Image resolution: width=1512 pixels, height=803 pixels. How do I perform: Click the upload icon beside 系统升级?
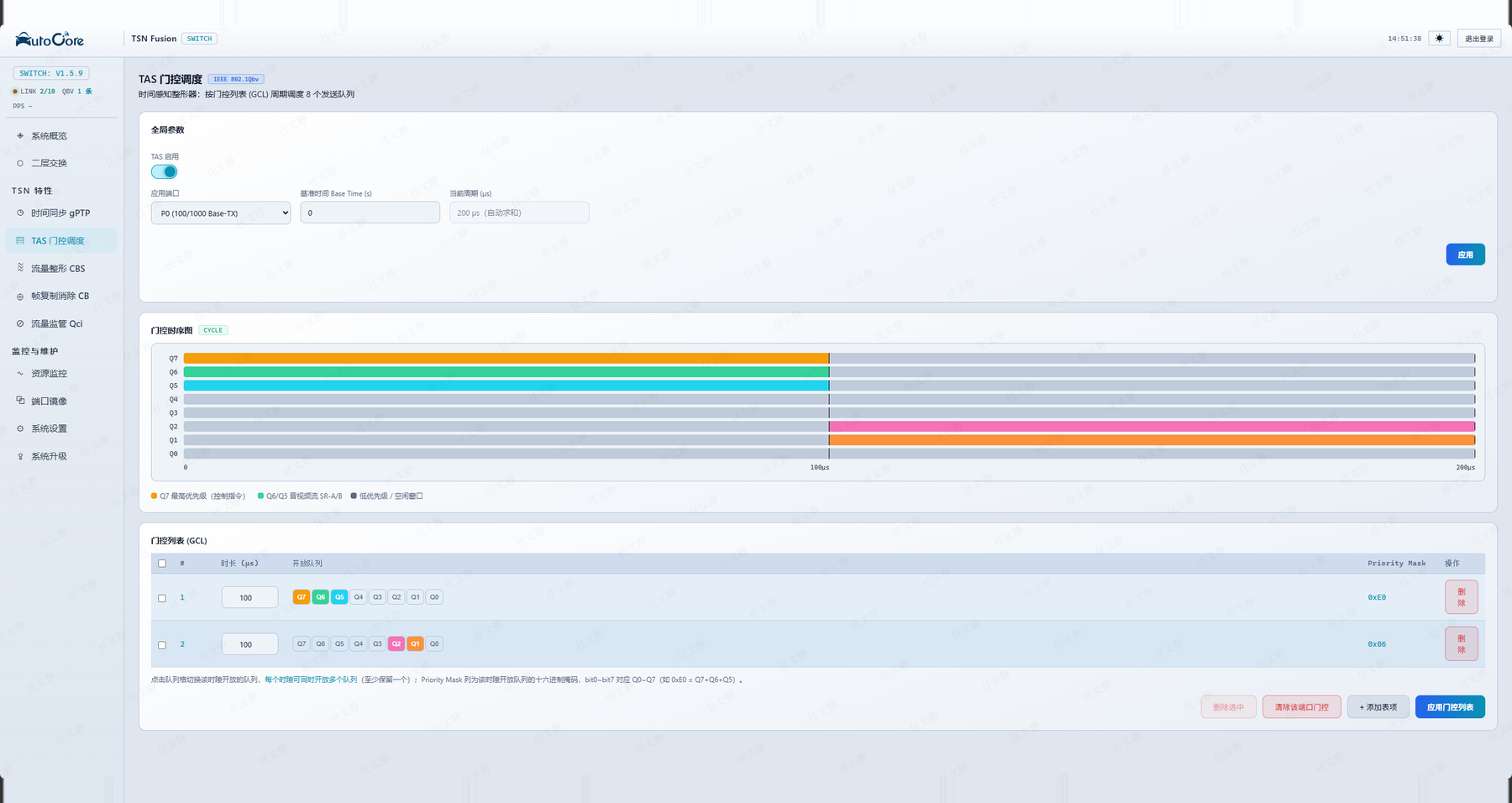[20, 457]
